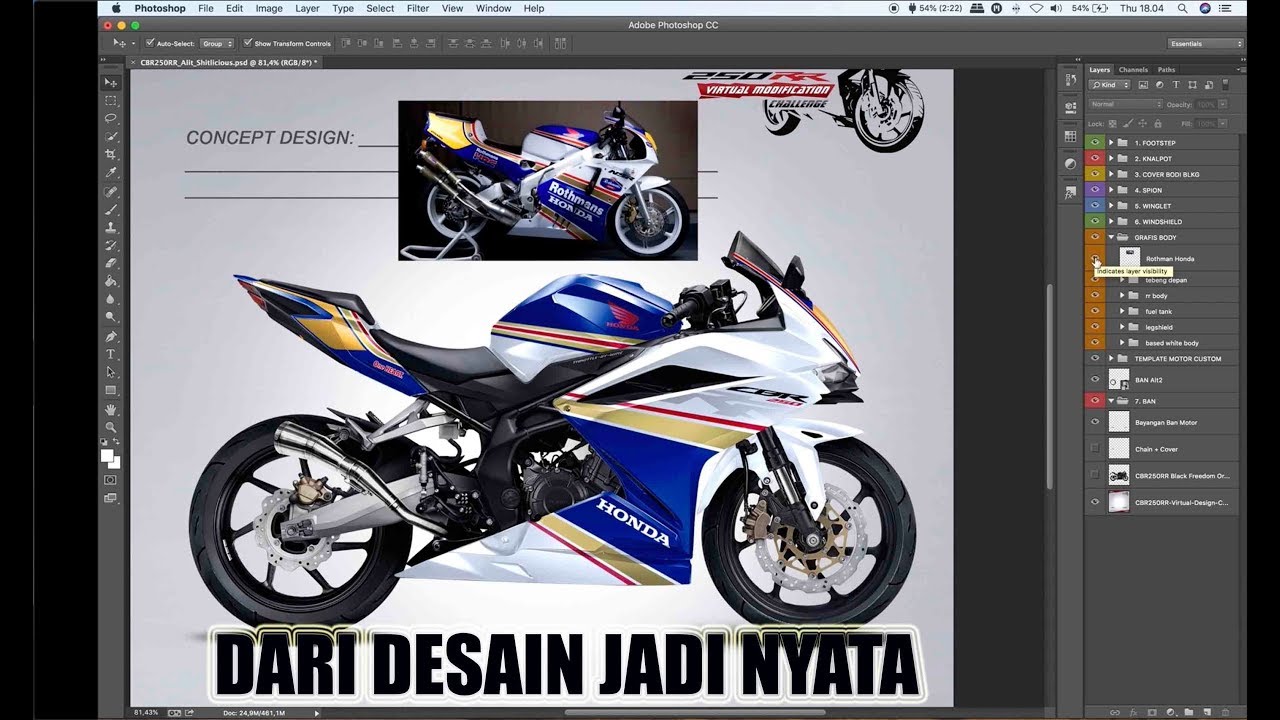Open the Apple menu
This screenshot has width=1280, height=720.
tap(116, 8)
